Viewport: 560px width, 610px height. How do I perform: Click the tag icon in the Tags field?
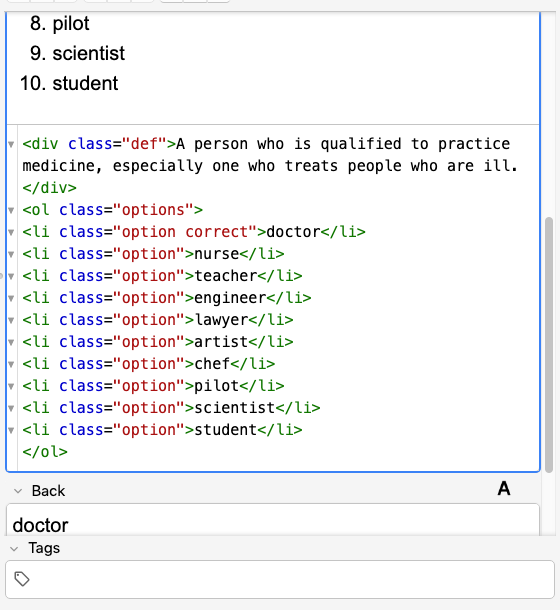click(x=22, y=579)
